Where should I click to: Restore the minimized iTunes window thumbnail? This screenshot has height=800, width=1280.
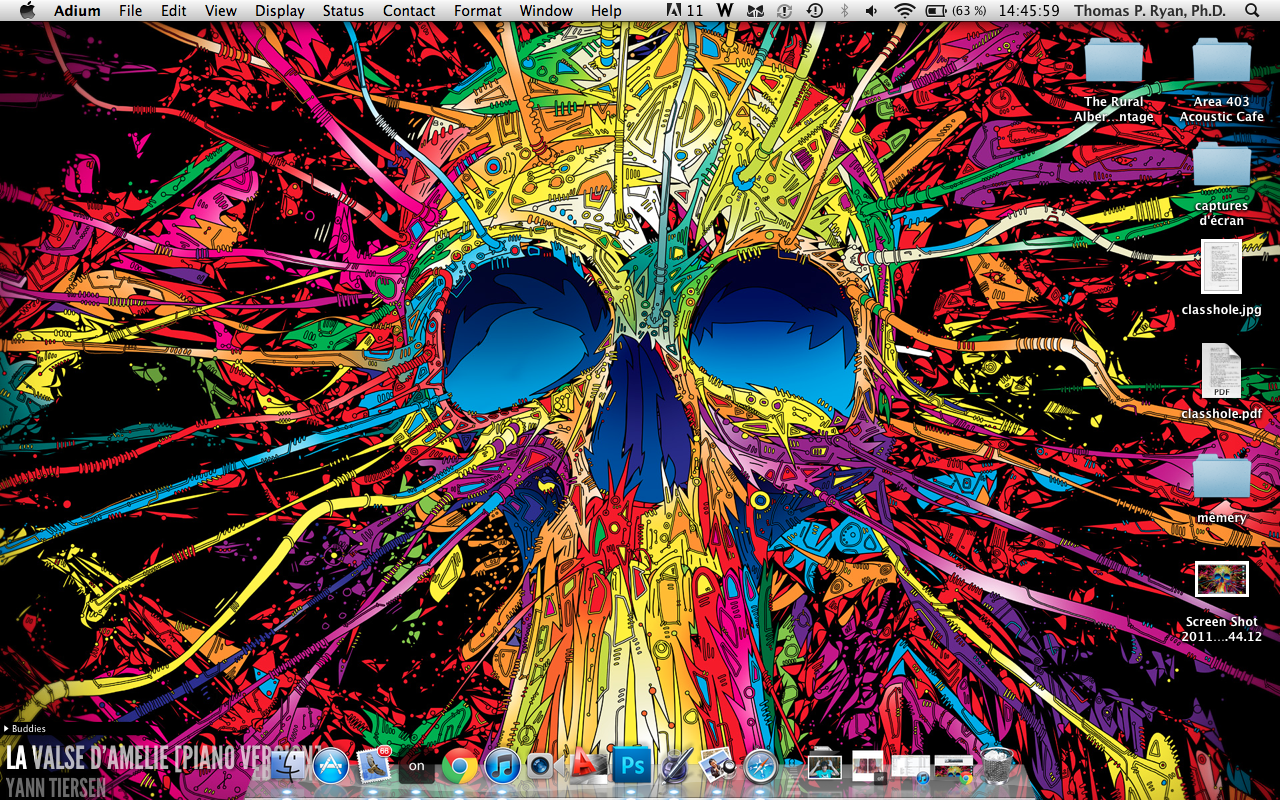[911, 768]
